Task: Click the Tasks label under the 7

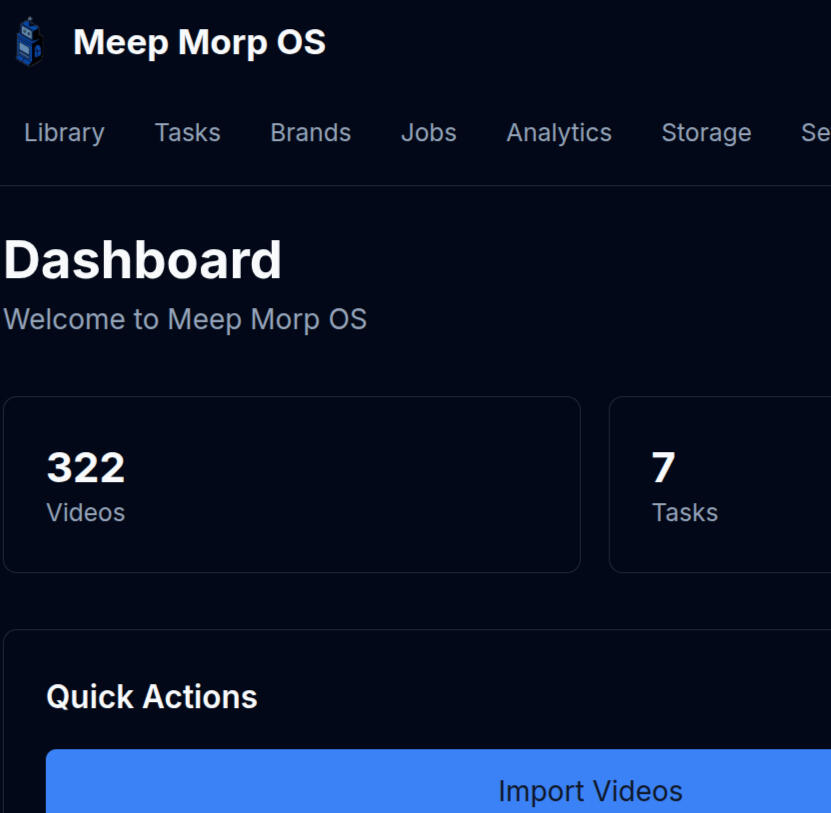Action: coord(685,513)
